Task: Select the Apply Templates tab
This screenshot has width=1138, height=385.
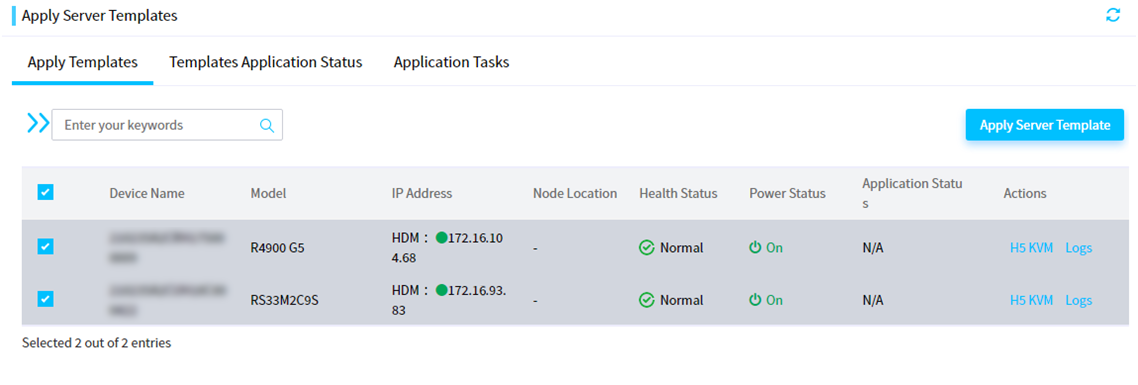Action: point(83,62)
